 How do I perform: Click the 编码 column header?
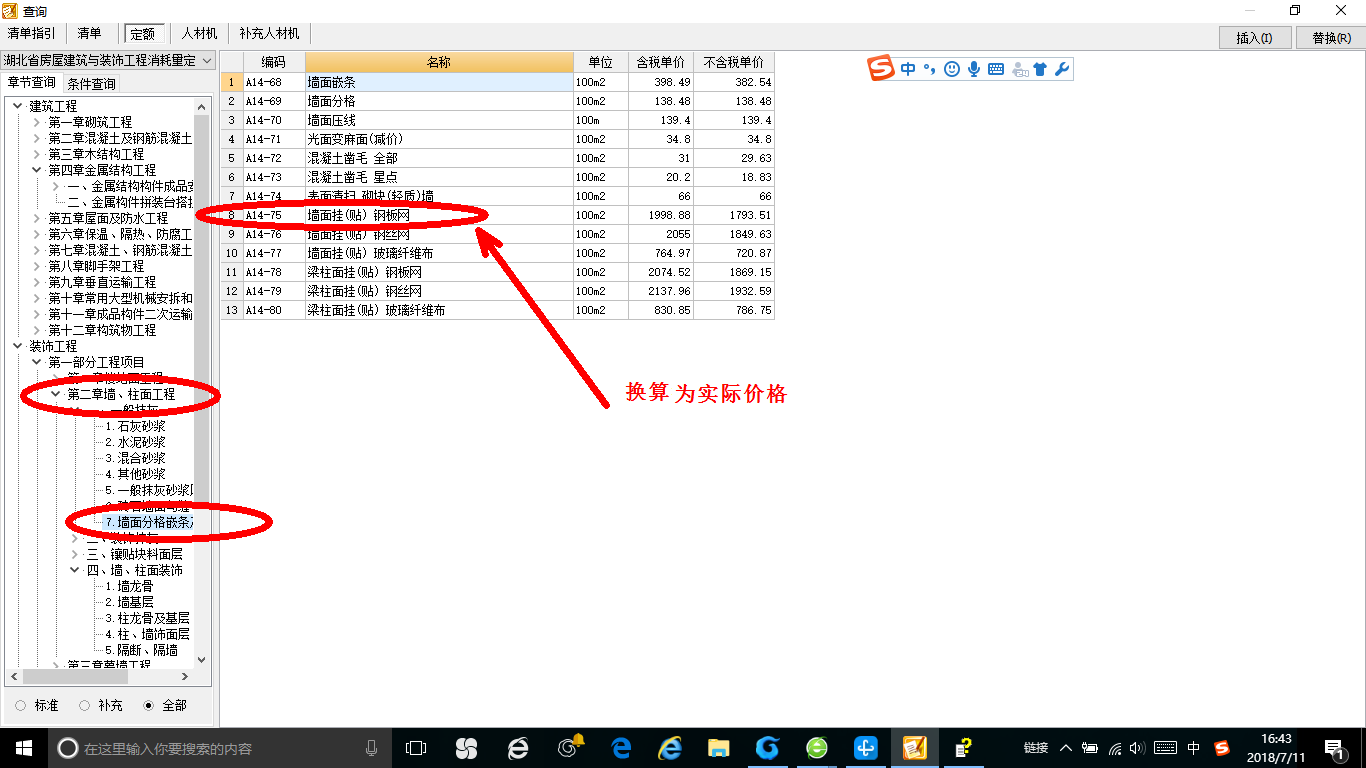(x=274, y=62)
